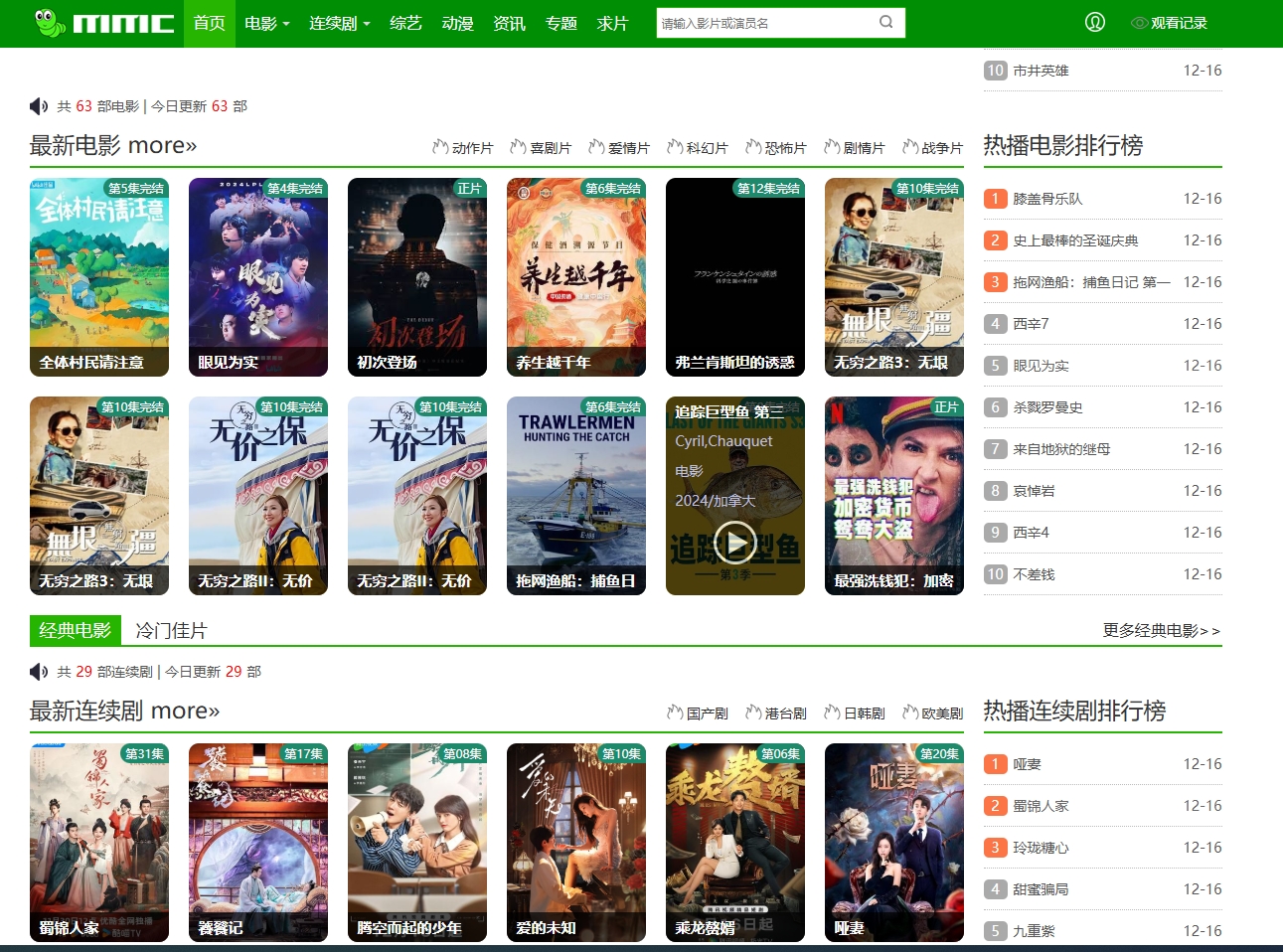Open the 动漫 menu item
The image size is (1283, 952).
(457, 23)
